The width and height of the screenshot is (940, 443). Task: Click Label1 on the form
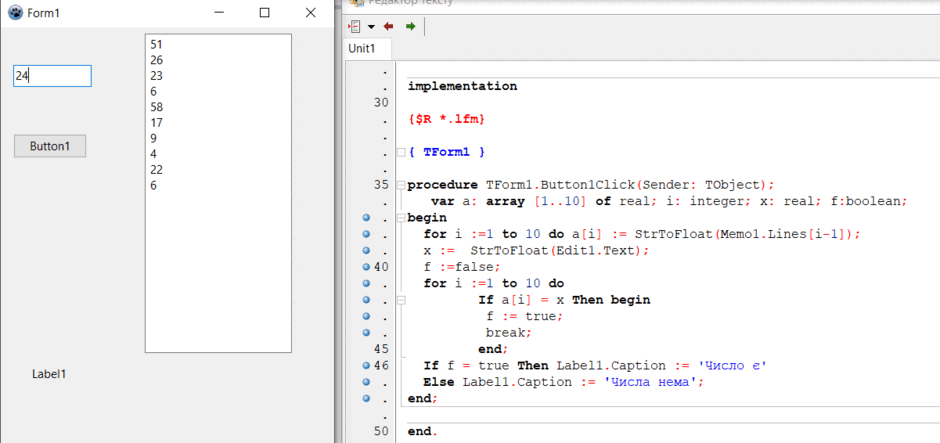[49, 374]
